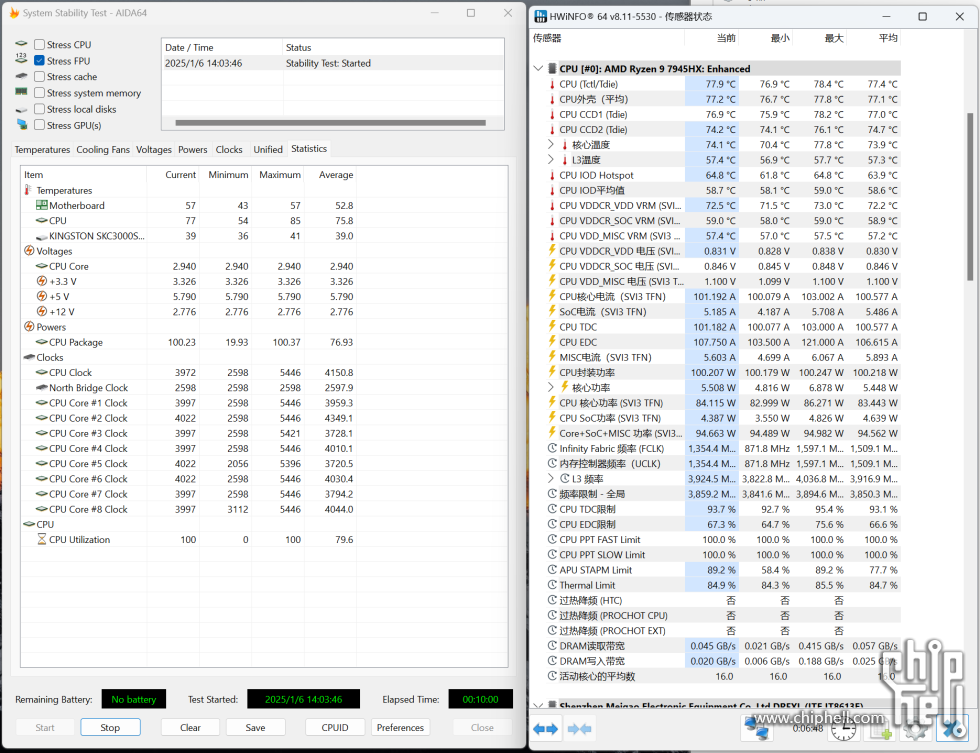Screen dimensions: 980x753
Task: Click the hourglass icon beside CPU Utilization
Action: coord(42,539)
